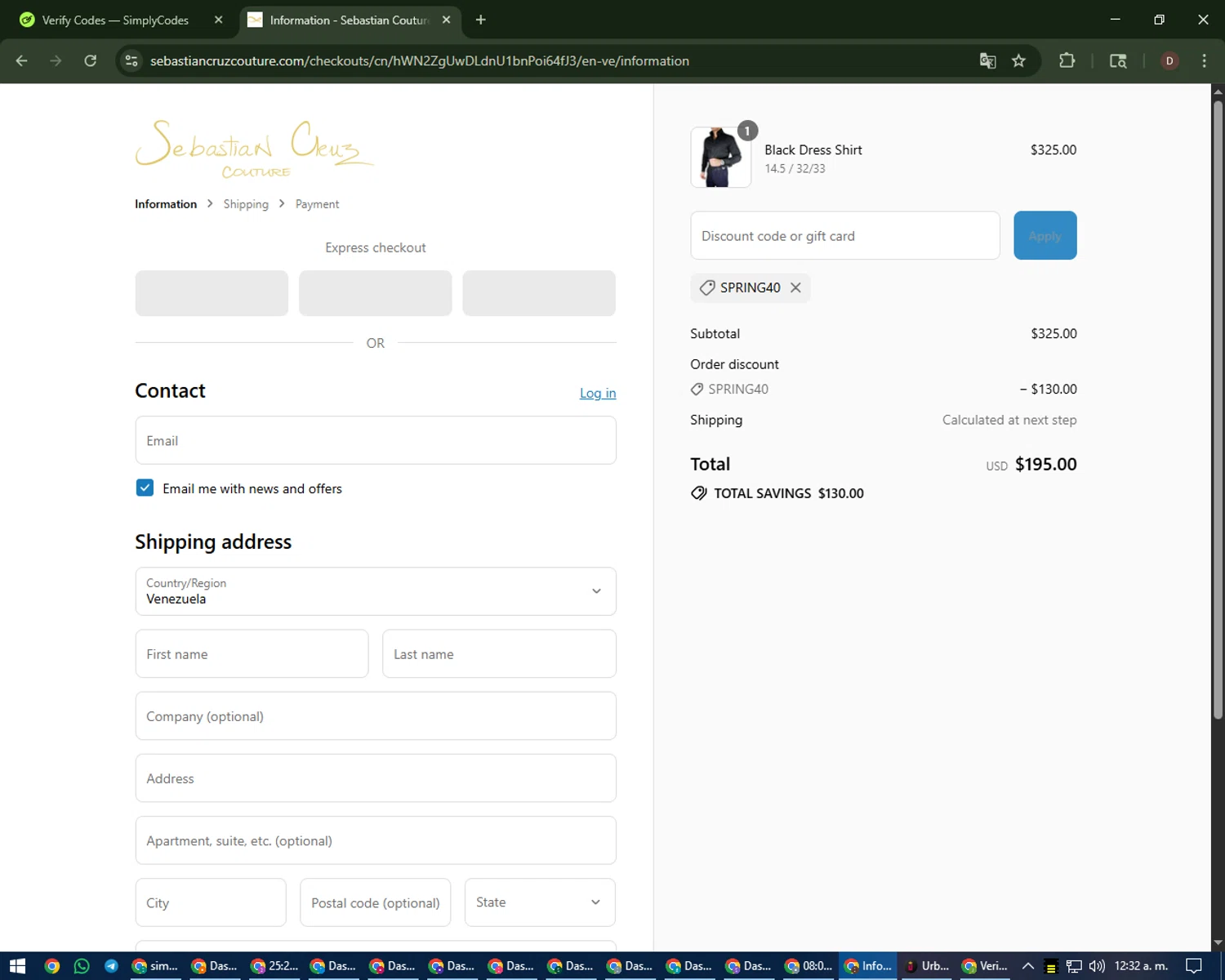Click 'Calculated at next step' shipping text
Image resolution: width=1225 pixels, height=980 pixels.
pyautogui.click(x=1009, y=420)
